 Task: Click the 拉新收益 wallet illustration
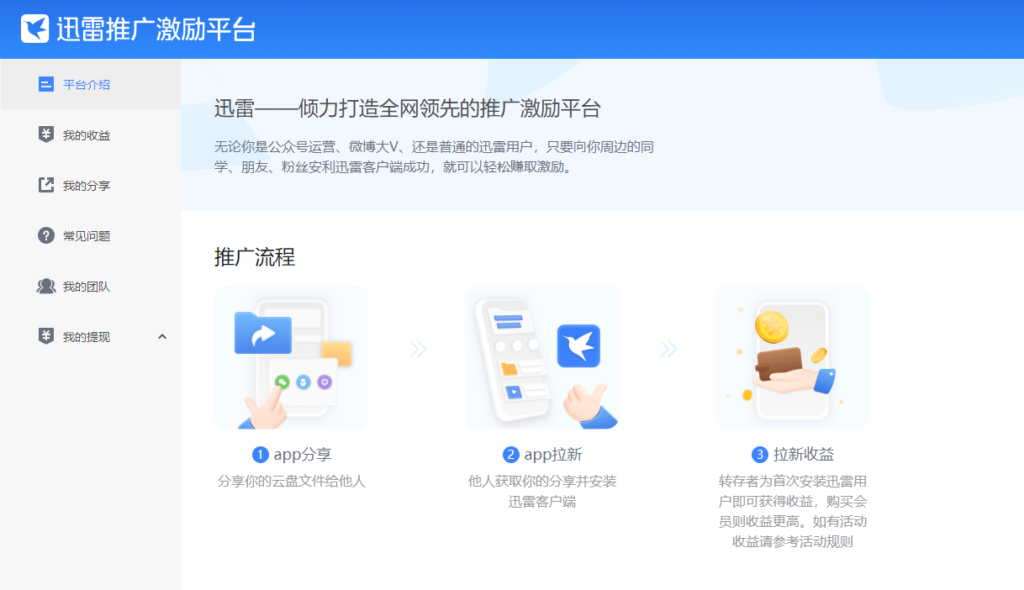coord(790,357)
